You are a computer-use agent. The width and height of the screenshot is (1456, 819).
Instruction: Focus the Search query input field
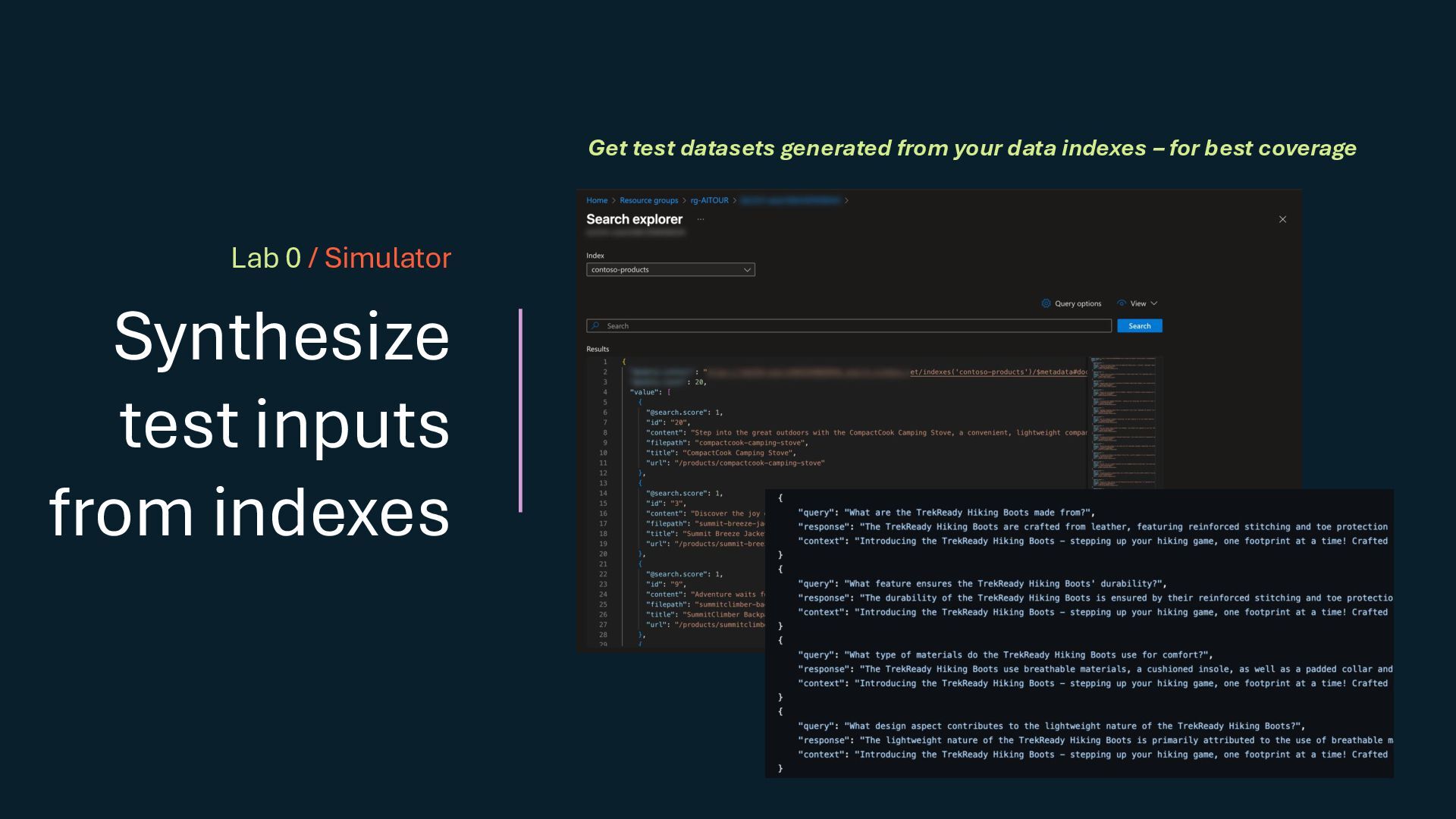point(849,326)
